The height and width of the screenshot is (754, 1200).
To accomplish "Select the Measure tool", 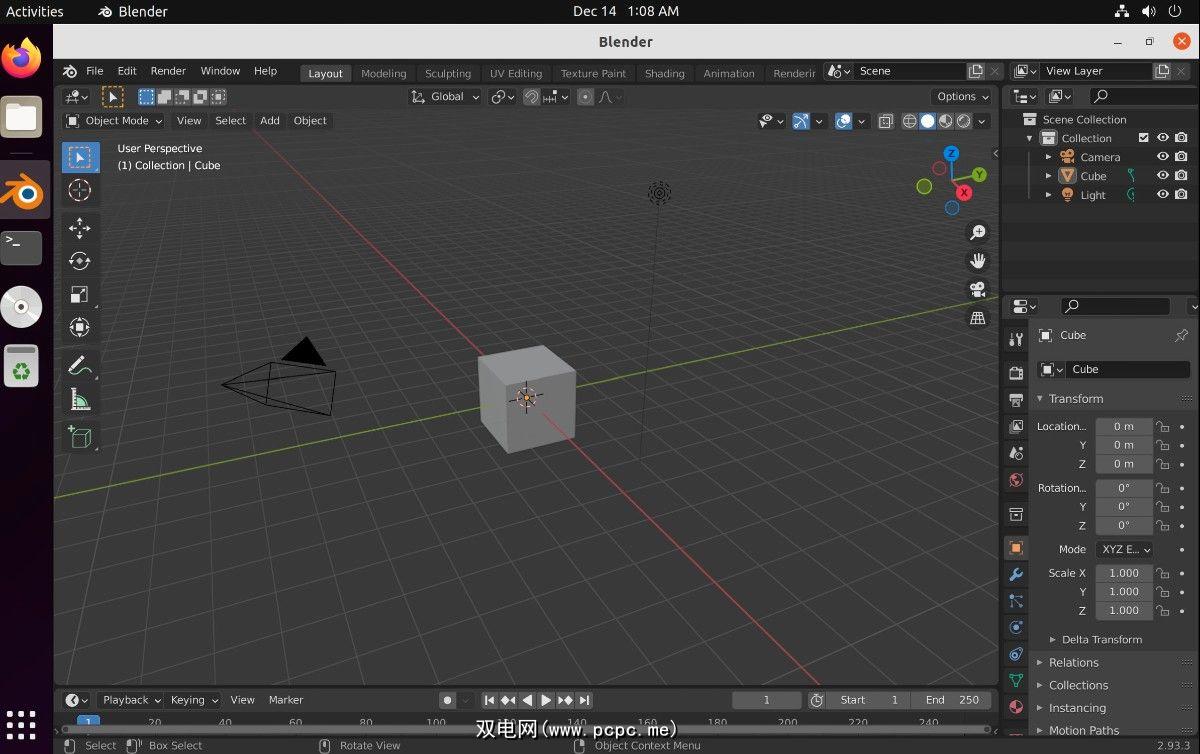I will point(80,400).
